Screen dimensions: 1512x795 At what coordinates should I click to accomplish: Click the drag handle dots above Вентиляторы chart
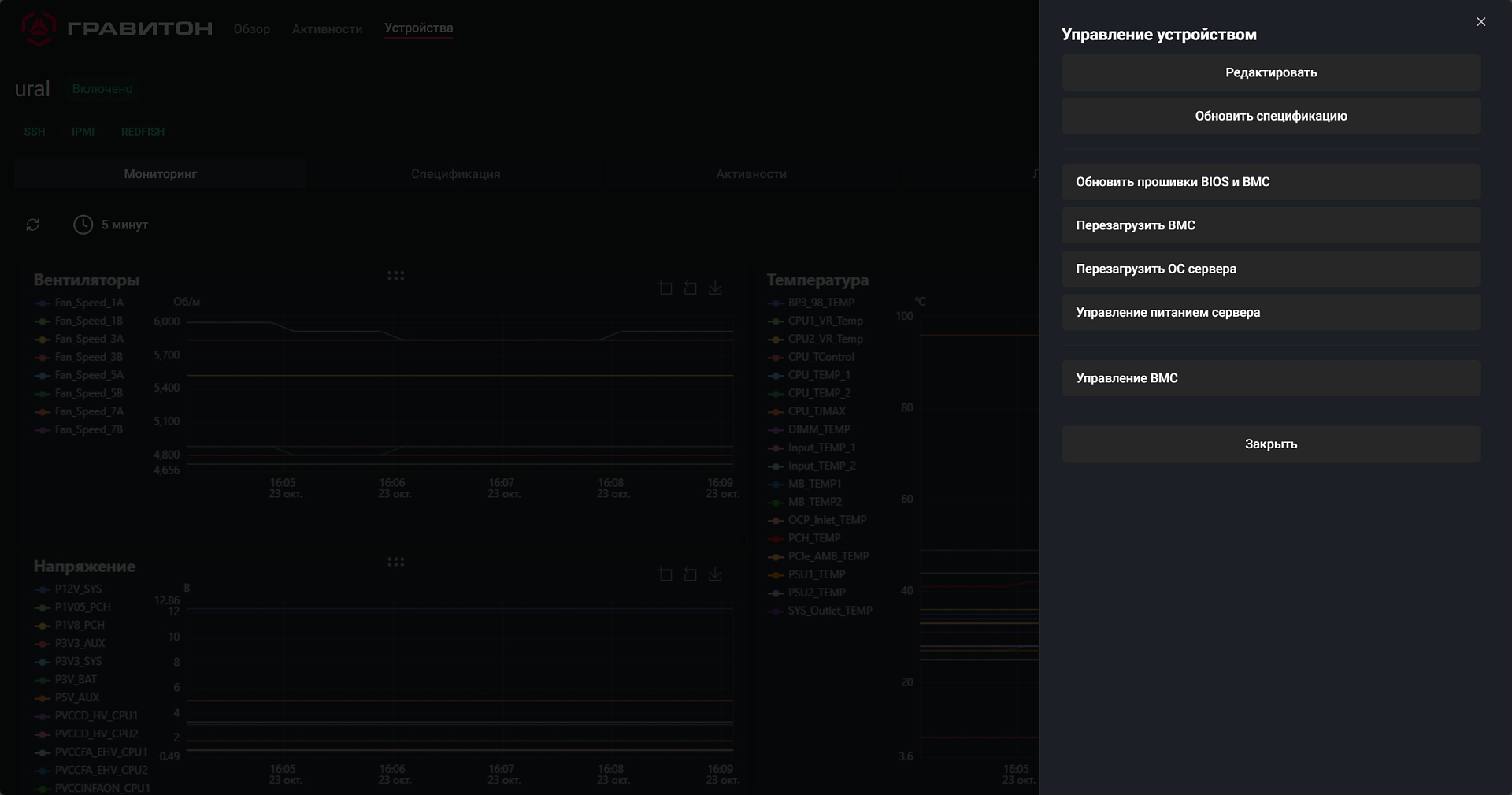(395, 276)
